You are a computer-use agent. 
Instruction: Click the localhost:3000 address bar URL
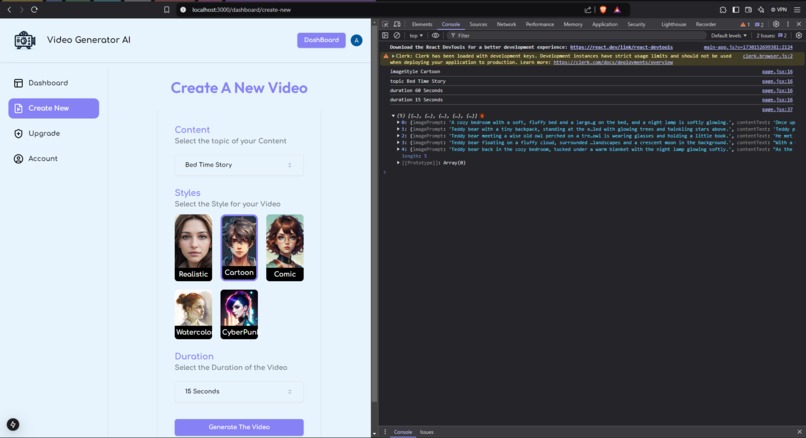coord(241,10)
